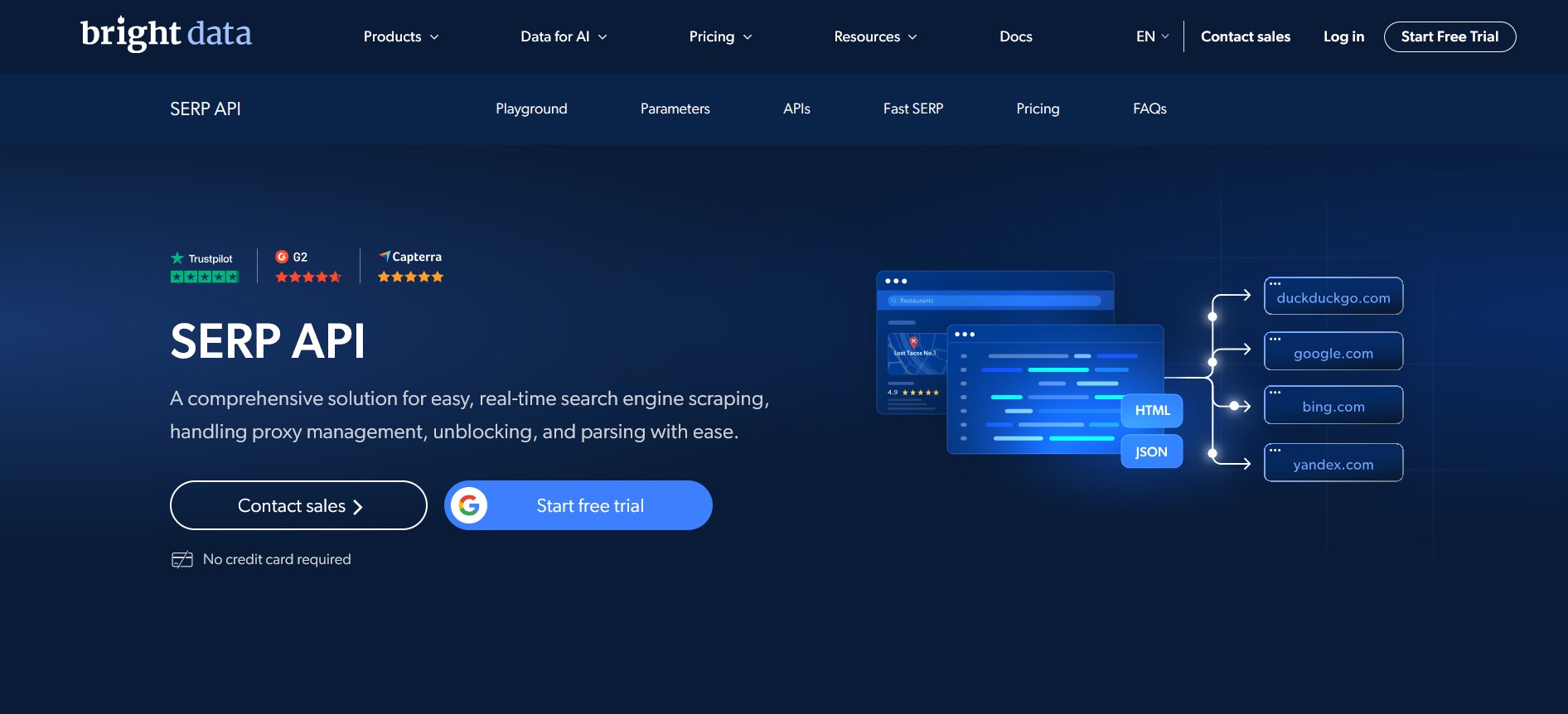
Task: Click the G2 red star rating
Action: pyautogui.click(x=308, y=277)
